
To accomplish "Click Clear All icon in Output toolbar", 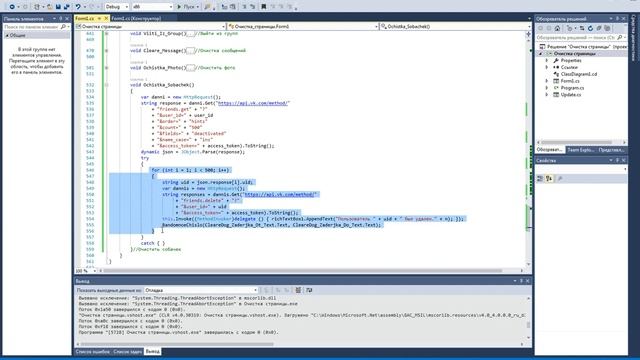I will pyautogui.click(x=298, y=290).
